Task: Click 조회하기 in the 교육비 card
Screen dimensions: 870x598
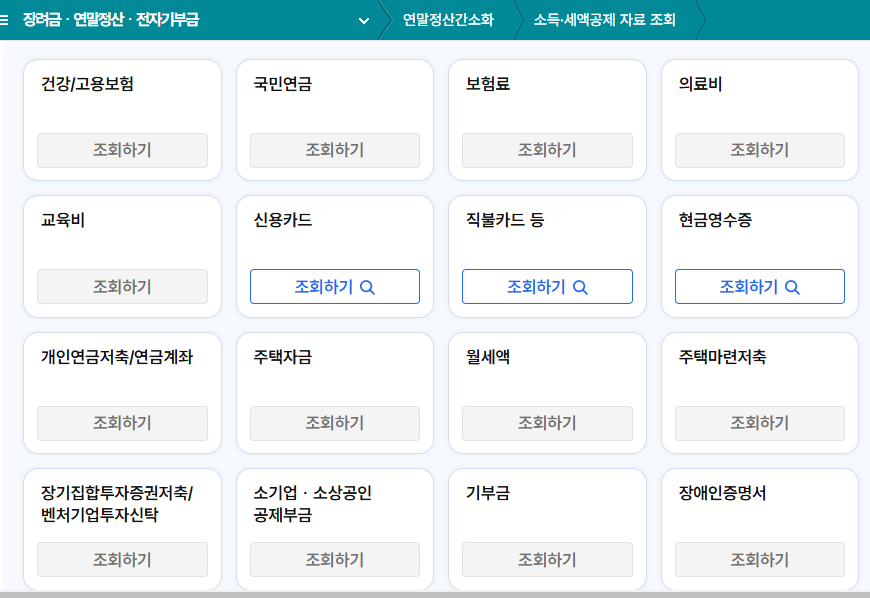Action: point(122,286)
